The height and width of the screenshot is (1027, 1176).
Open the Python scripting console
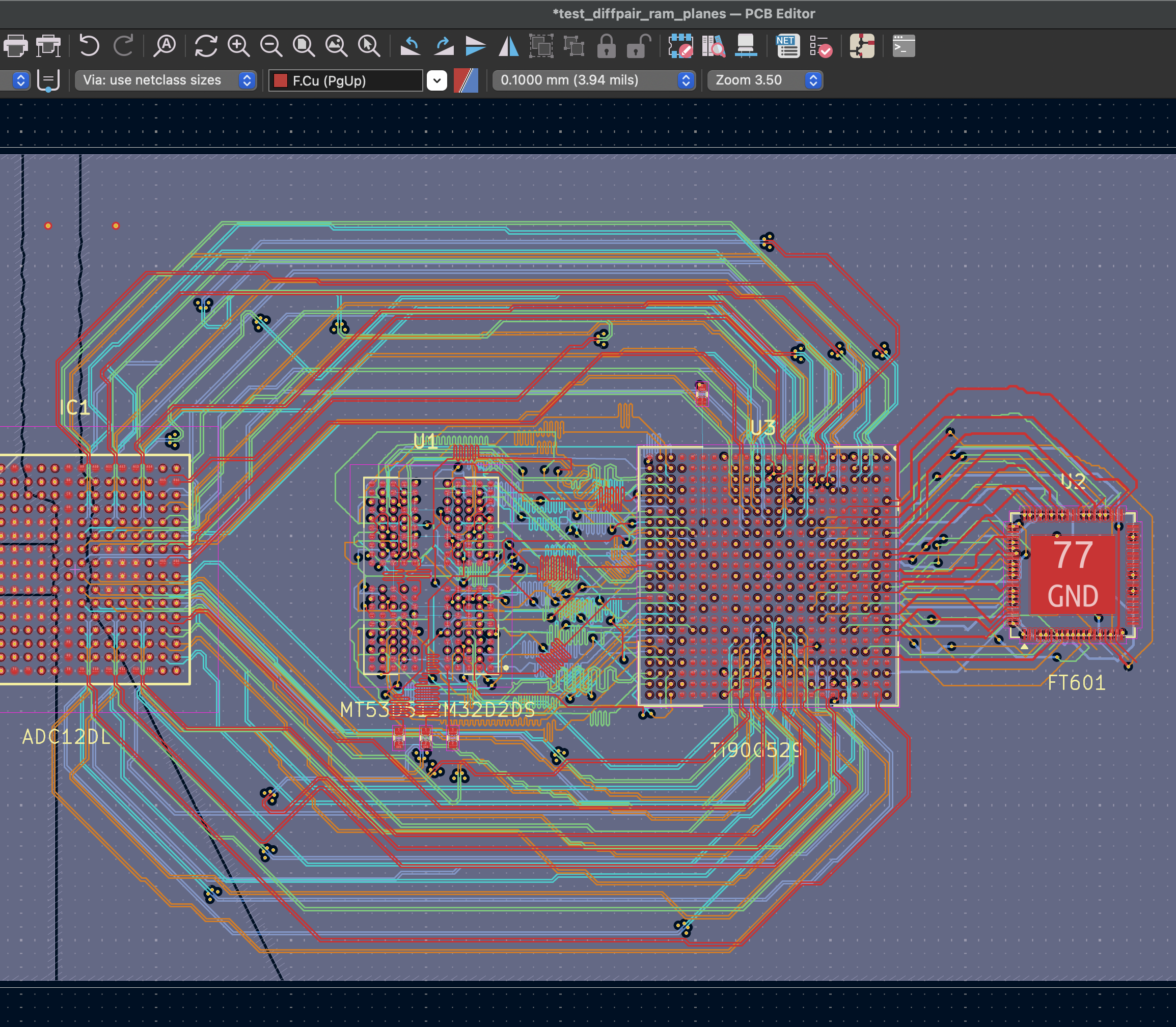coord(904,46)
